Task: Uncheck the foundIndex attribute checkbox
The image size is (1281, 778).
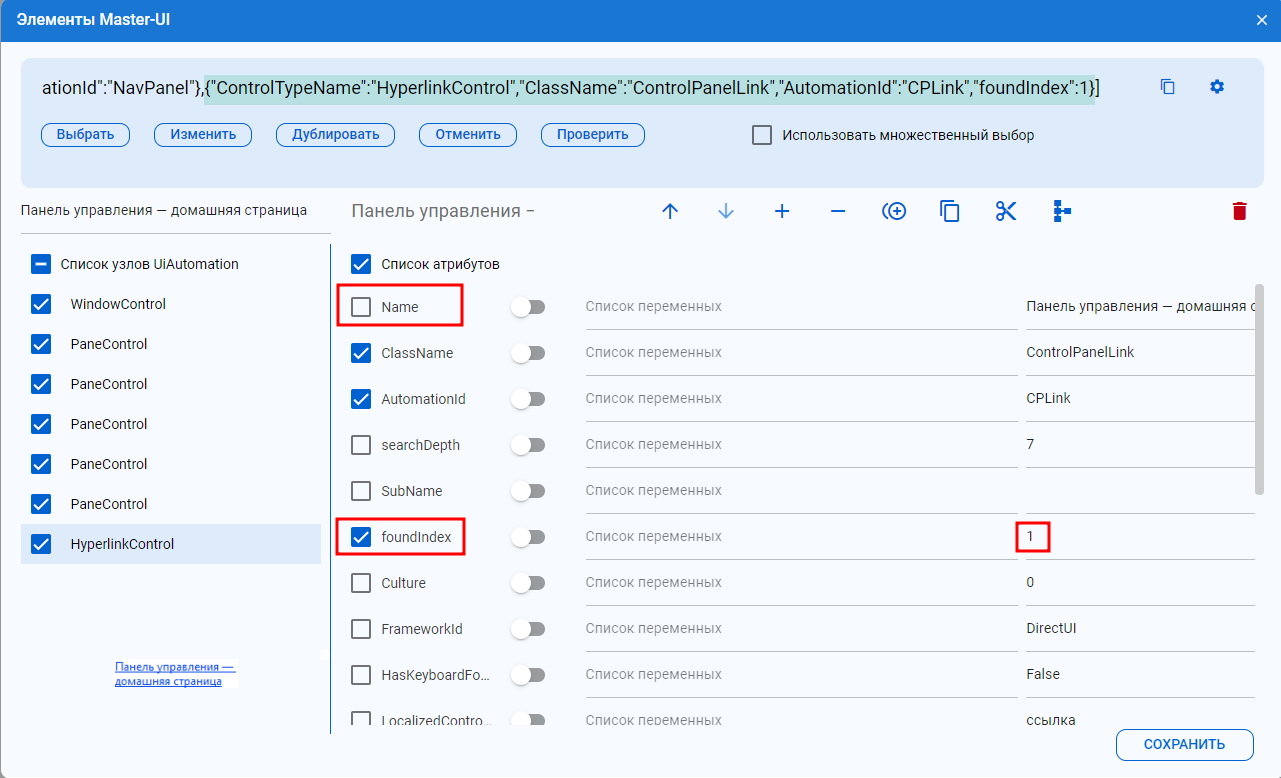Action: coord(361,537)
